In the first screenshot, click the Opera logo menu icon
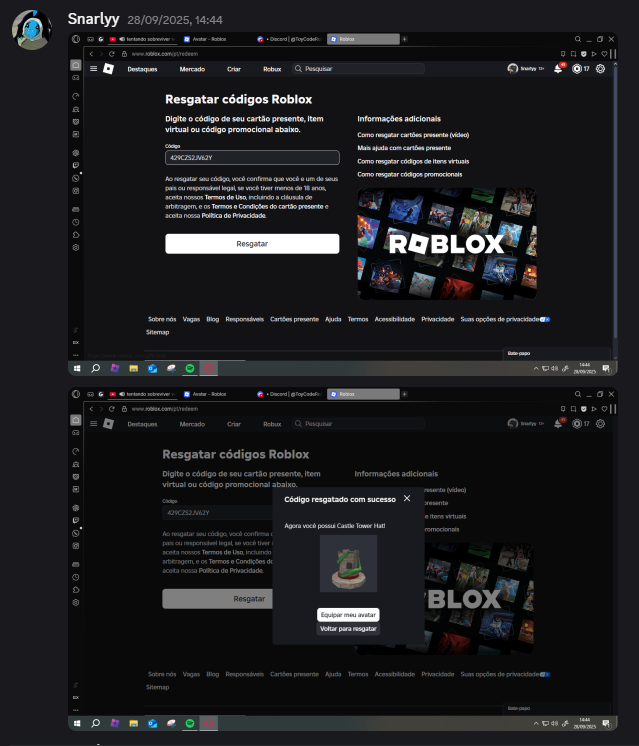 click(76, 39)
